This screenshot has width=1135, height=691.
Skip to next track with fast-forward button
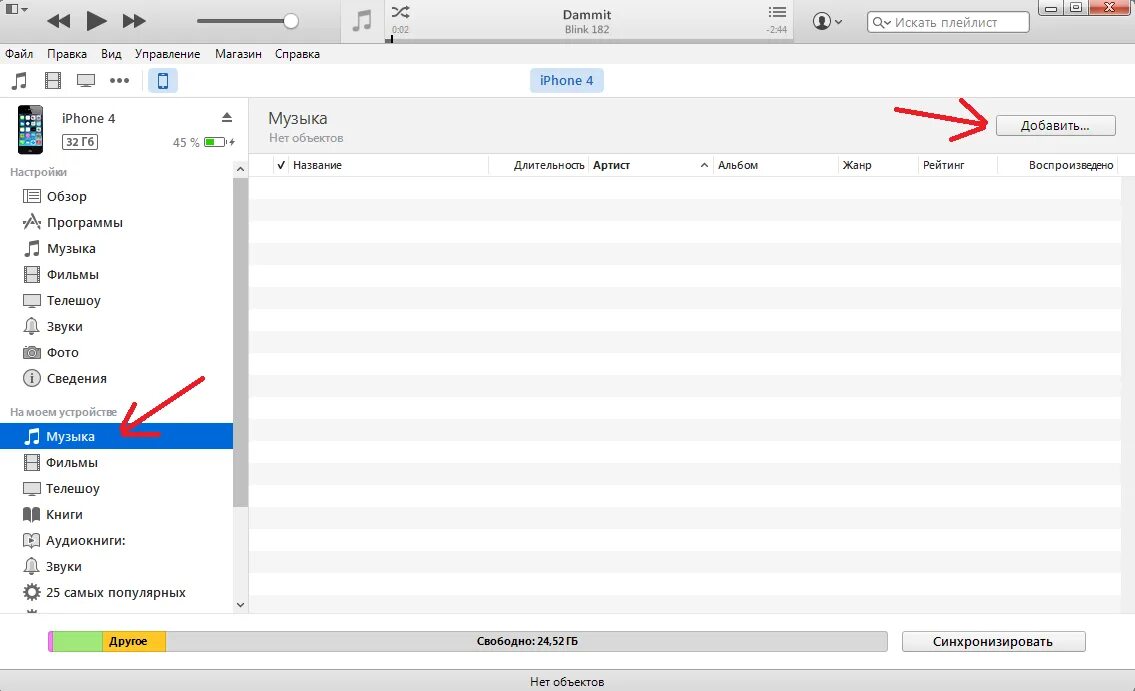[134, 21]
